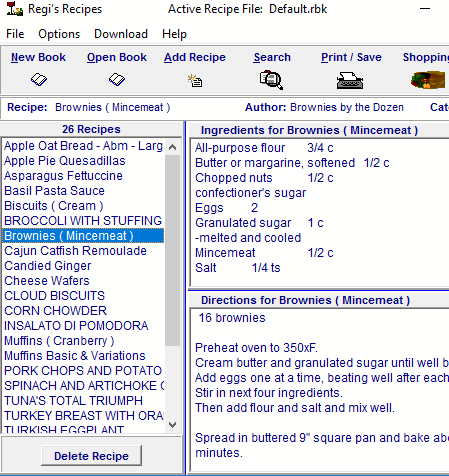Select Muffins Basic & Variations recipe
The height and width of the screenshot is (476, 449).
[83, 356]
